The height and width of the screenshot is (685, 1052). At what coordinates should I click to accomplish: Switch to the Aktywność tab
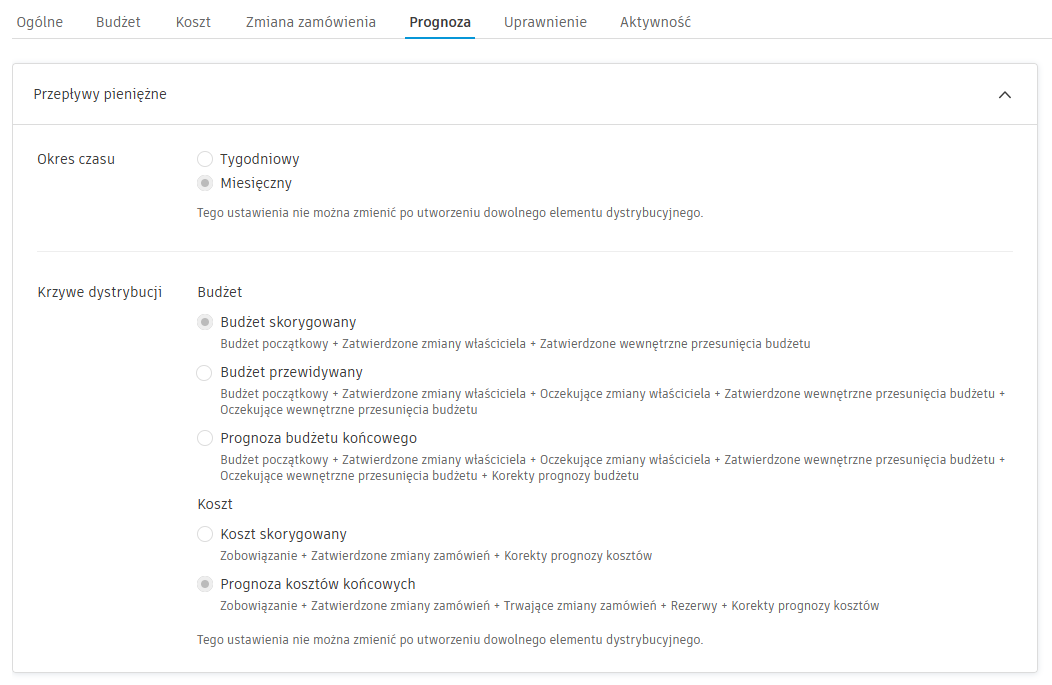pos(655,22)
